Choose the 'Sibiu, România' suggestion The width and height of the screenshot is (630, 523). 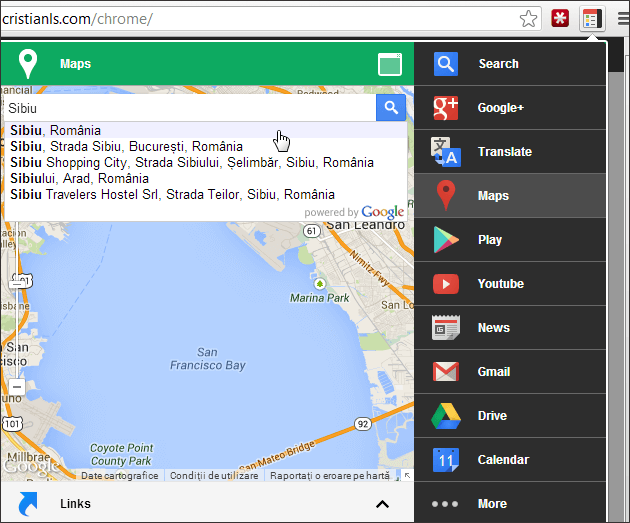[56, 130]
